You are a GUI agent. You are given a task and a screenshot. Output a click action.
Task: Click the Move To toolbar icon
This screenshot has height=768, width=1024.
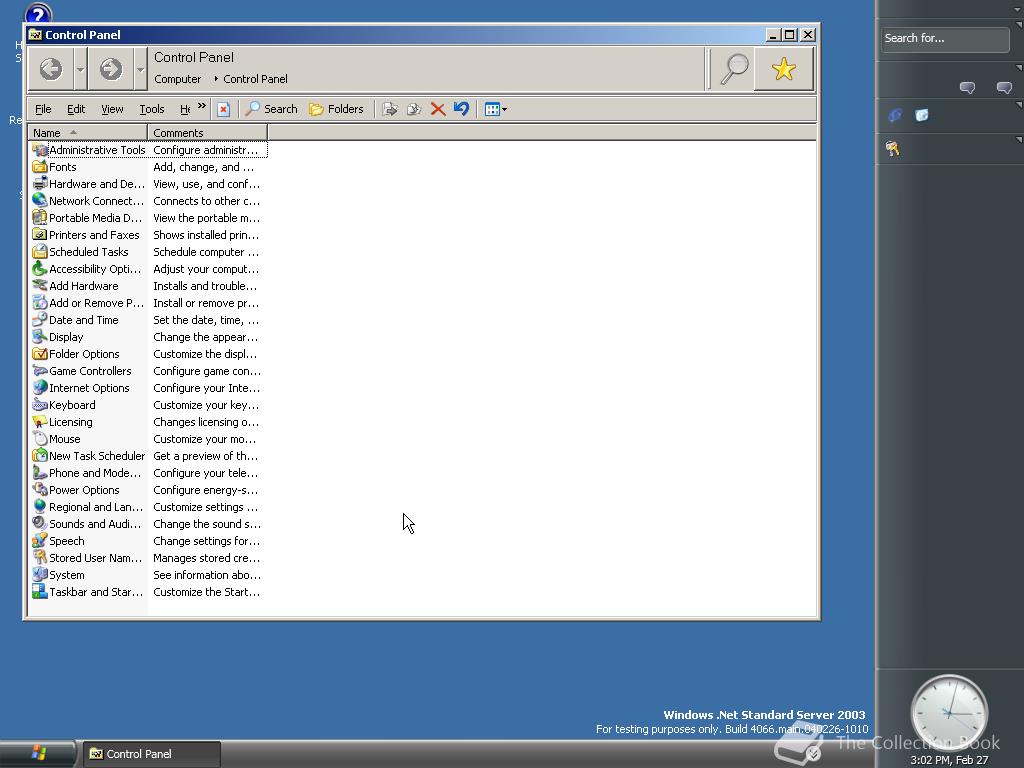click(390, 109)
